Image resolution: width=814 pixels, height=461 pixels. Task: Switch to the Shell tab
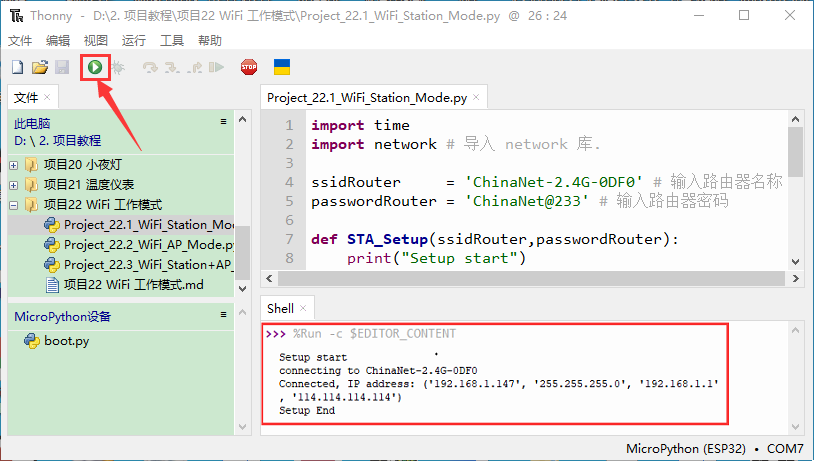(280, 309)
